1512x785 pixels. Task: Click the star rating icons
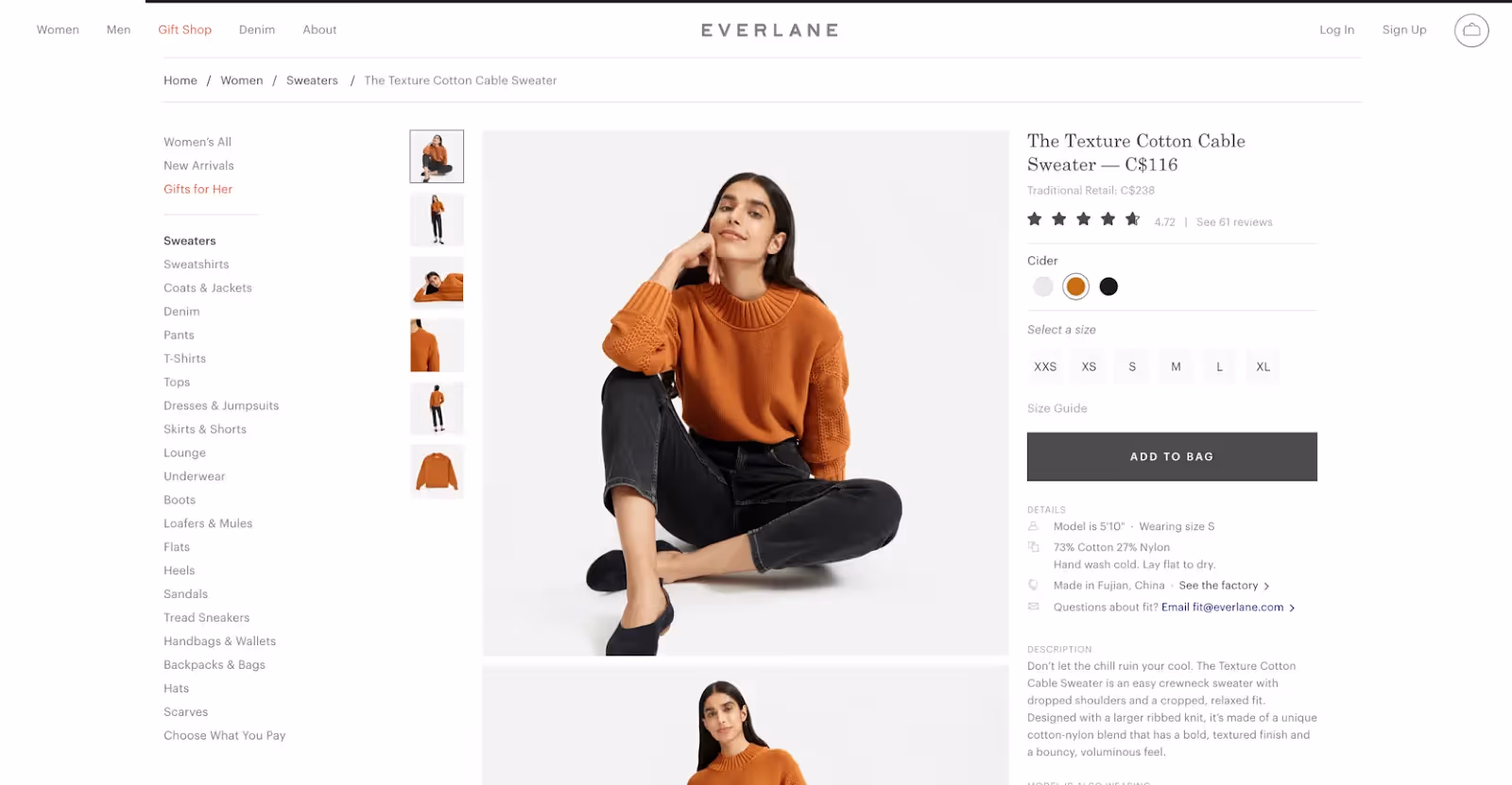(1084, 220)
